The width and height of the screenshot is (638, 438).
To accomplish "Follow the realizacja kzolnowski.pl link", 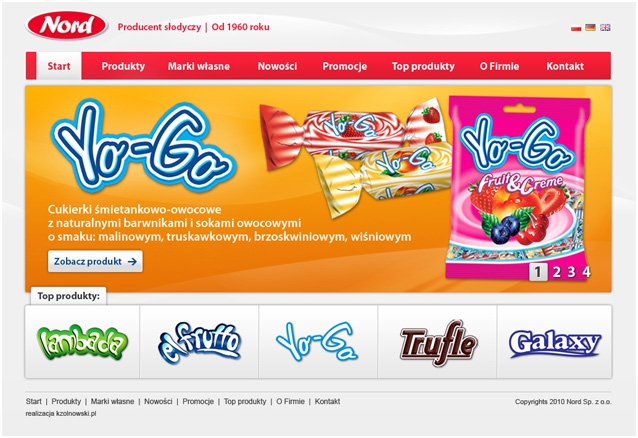I will click(61, 414).
